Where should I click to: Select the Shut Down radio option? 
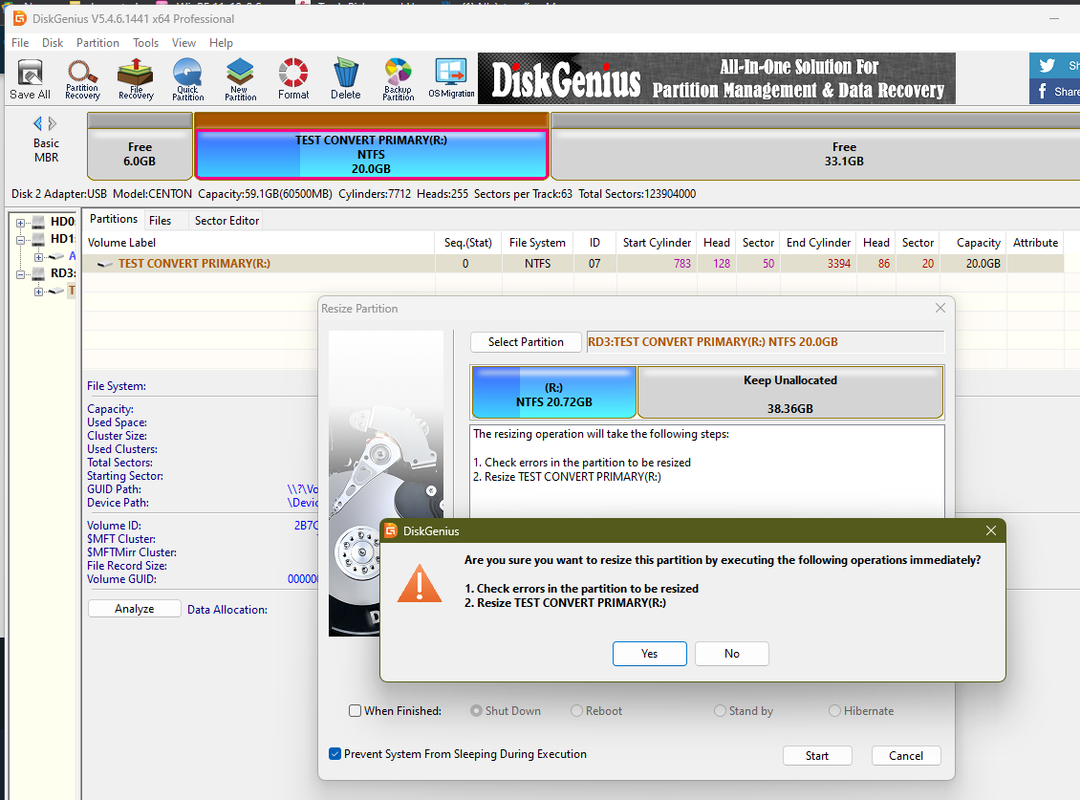pos(475,710)
